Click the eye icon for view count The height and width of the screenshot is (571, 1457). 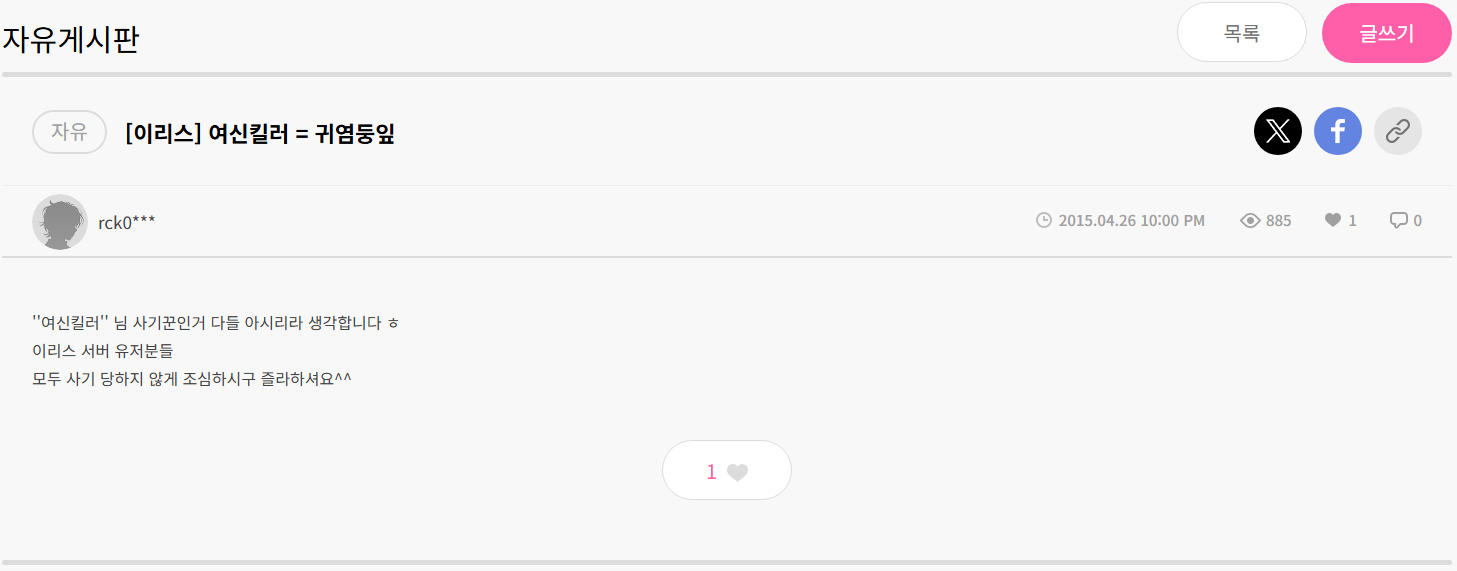tap(1250, 220)
